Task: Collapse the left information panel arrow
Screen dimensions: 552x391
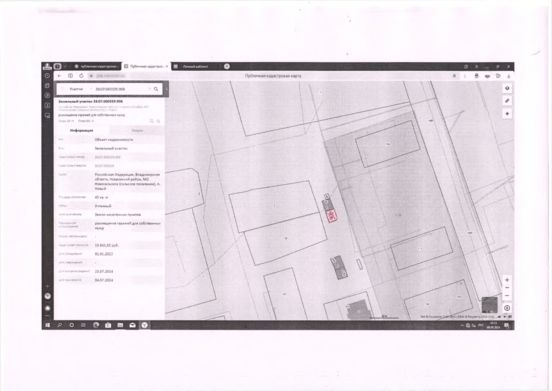Action: click(167, 89)
